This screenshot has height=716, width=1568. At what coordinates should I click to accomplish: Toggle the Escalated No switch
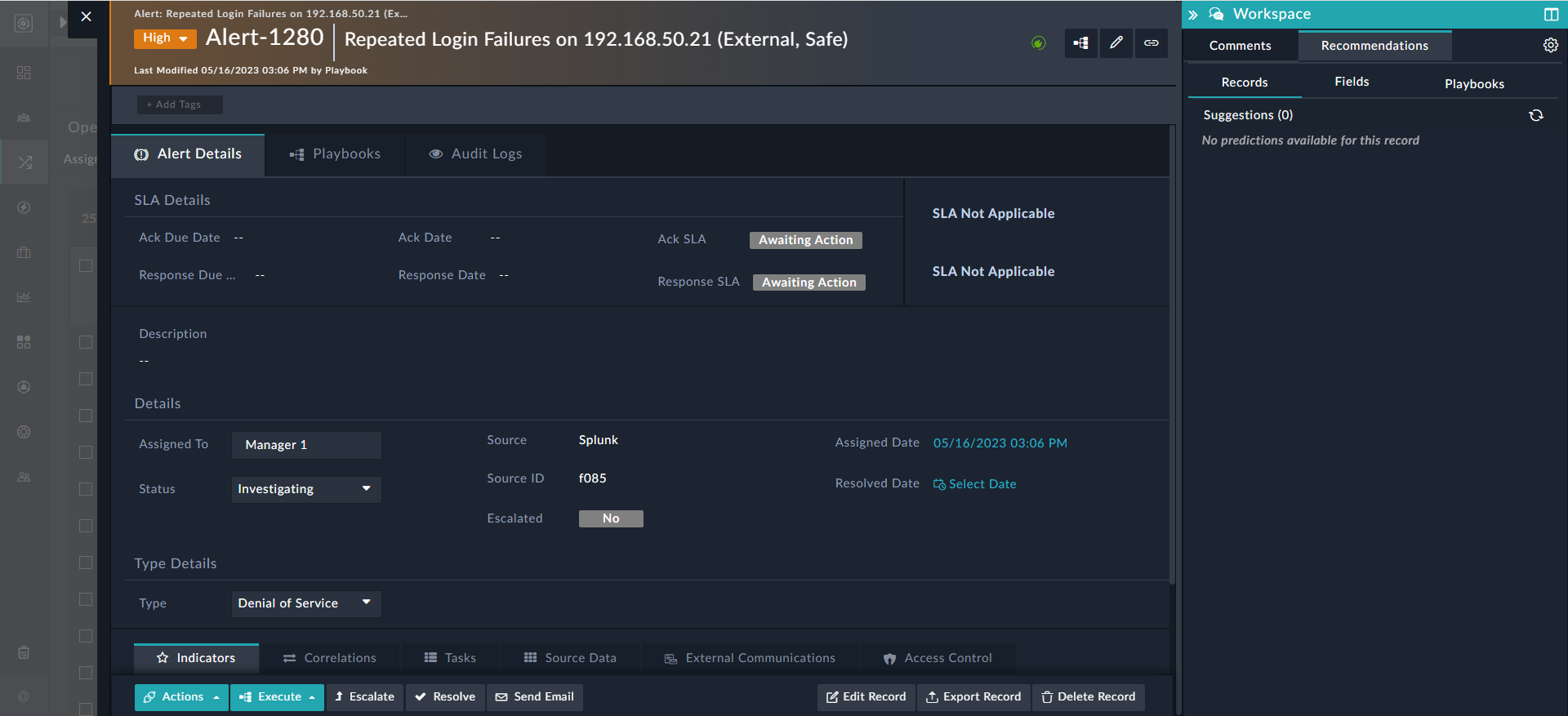click(x=611, y=518)
